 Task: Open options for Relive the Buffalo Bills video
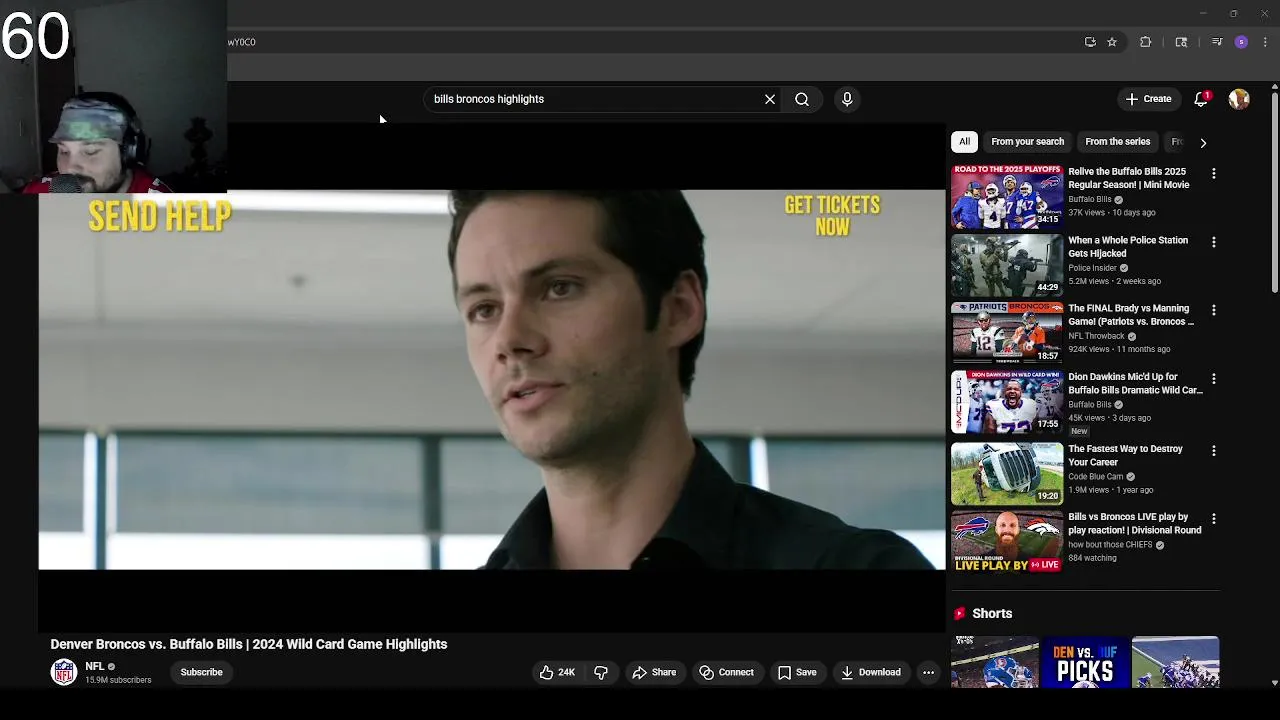tap(1214, 174)
